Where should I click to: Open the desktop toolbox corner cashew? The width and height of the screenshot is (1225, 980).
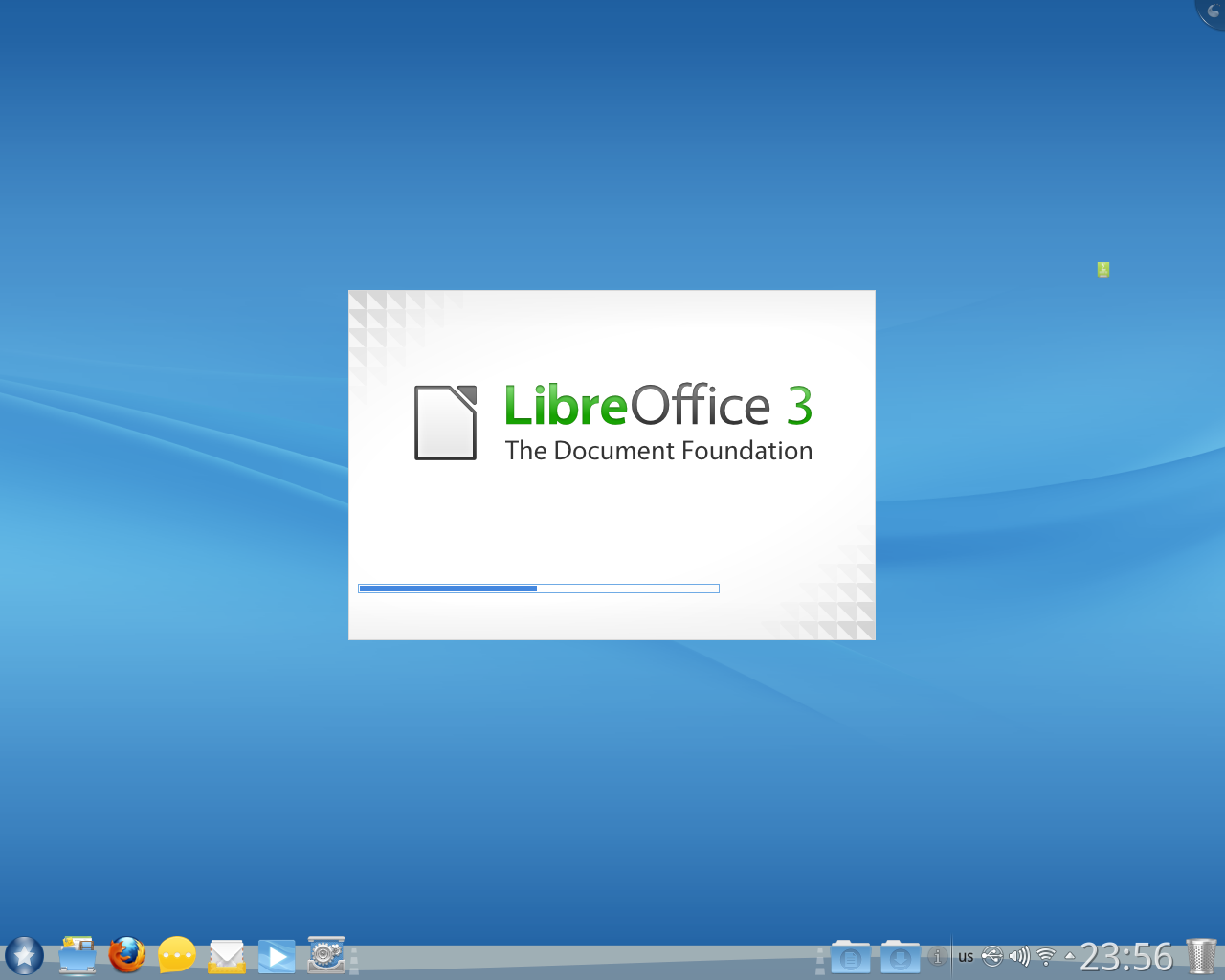(1213, 11)
